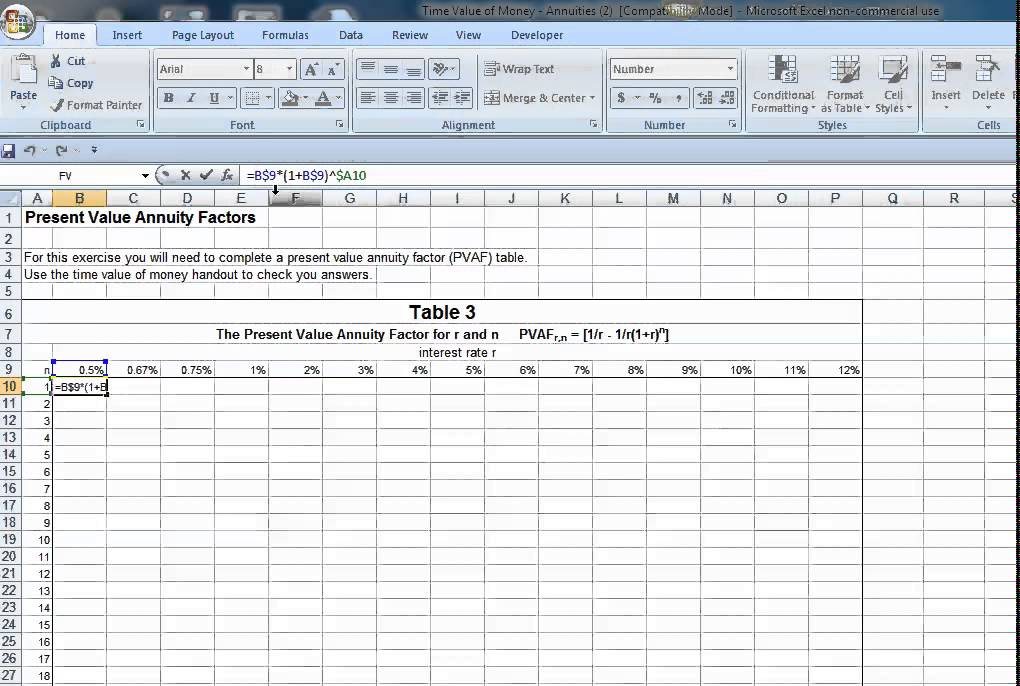Open the Arial font name dropdown
1020x686 pixels.
point(247,69)
